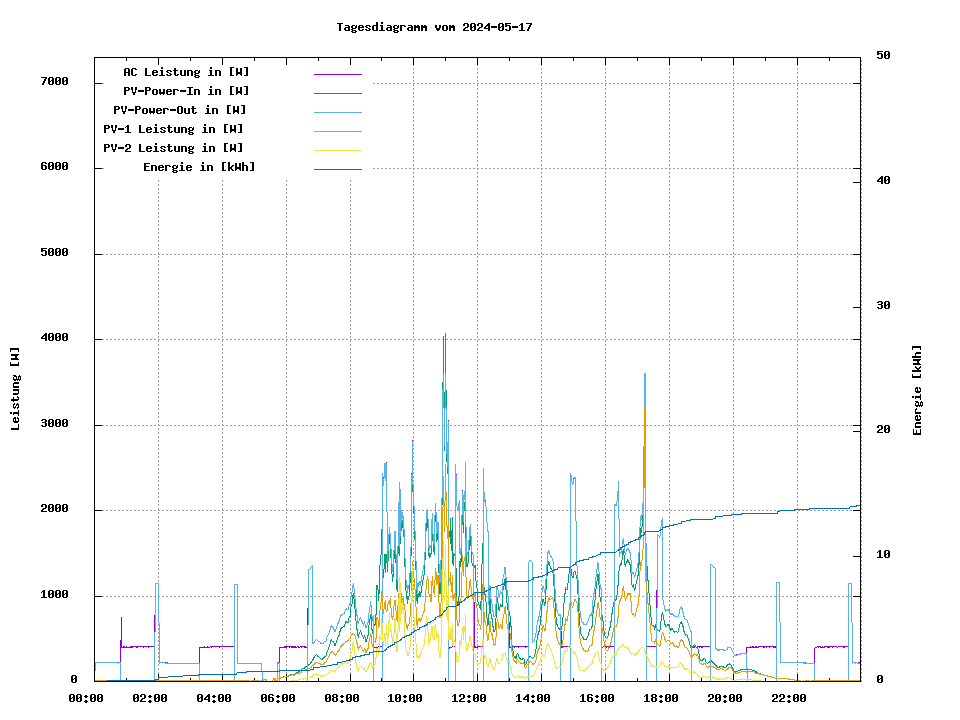
Task: Click the 18:00 time axis tick label
Action: pyautogui.click(x=661, y=698)
